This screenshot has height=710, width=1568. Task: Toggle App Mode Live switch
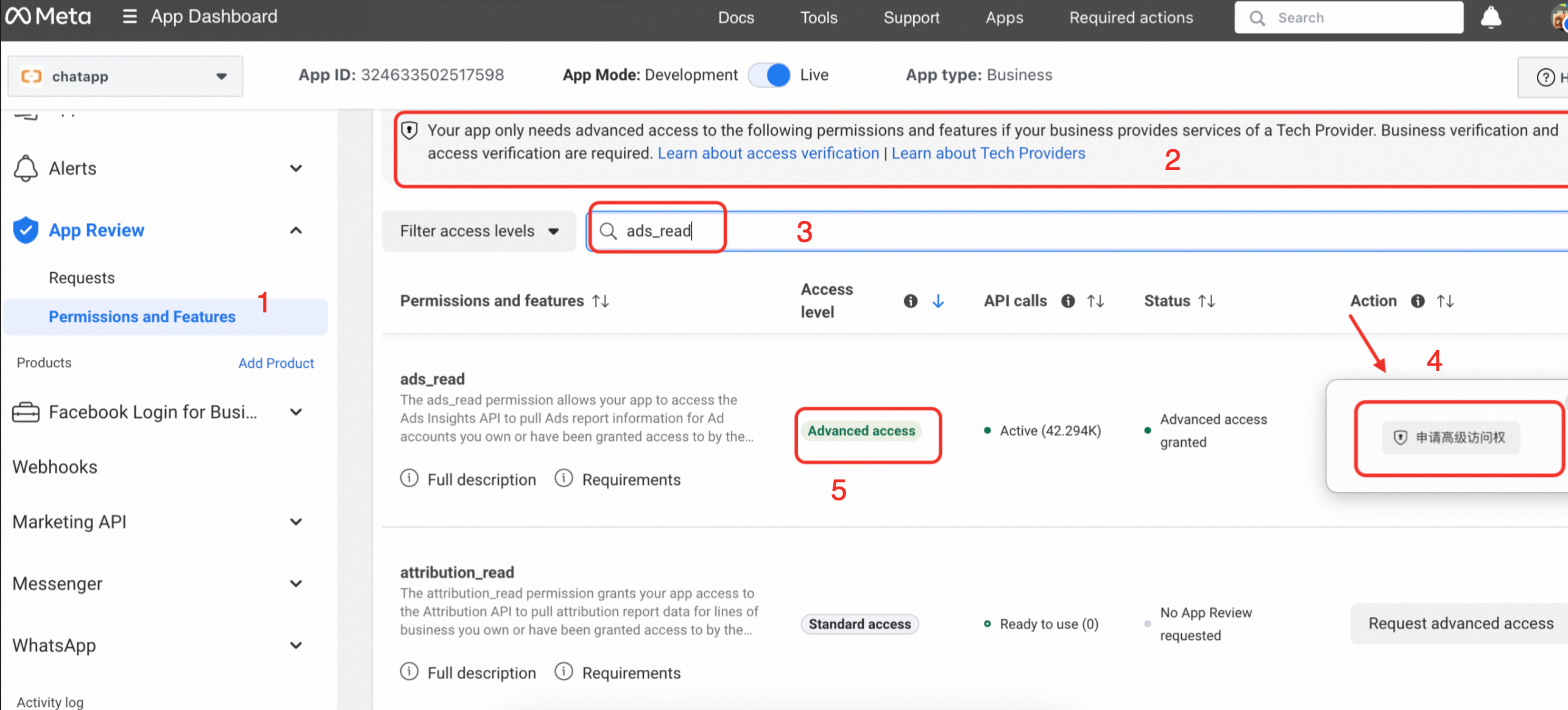769,75
